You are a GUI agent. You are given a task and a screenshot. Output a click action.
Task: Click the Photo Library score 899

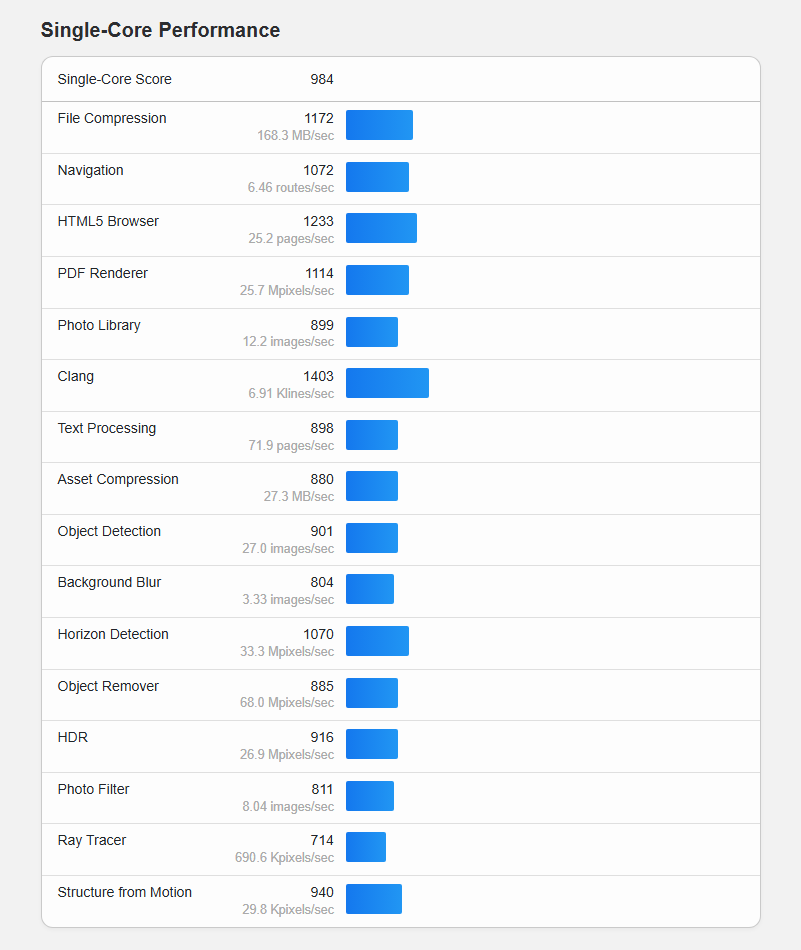pos(322,325)
